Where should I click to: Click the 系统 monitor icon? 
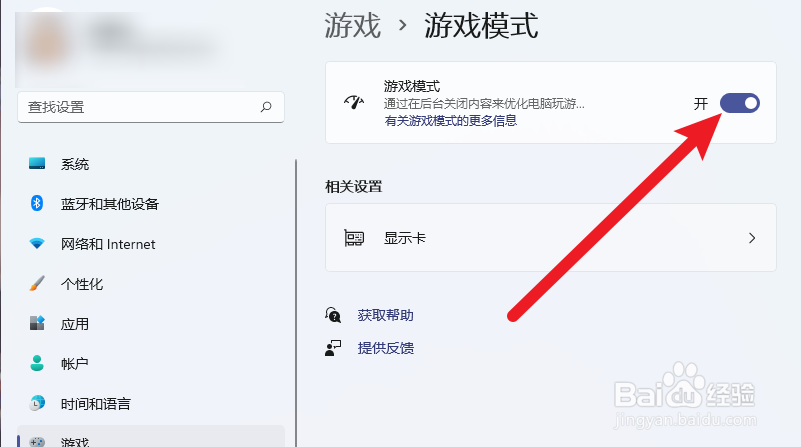37,163
